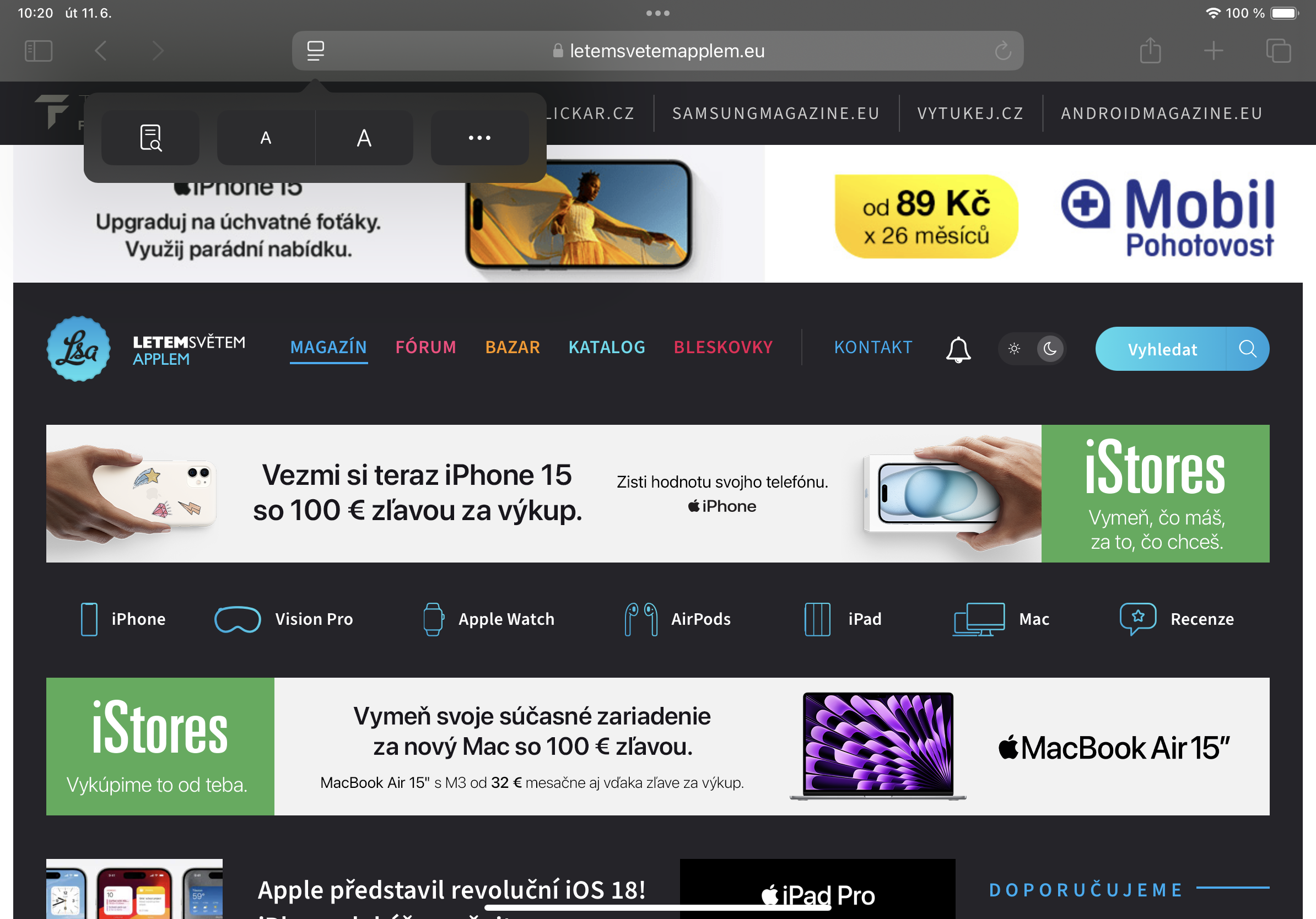Enable dark mode with the moon toggle

click(x=1049, y=349)
